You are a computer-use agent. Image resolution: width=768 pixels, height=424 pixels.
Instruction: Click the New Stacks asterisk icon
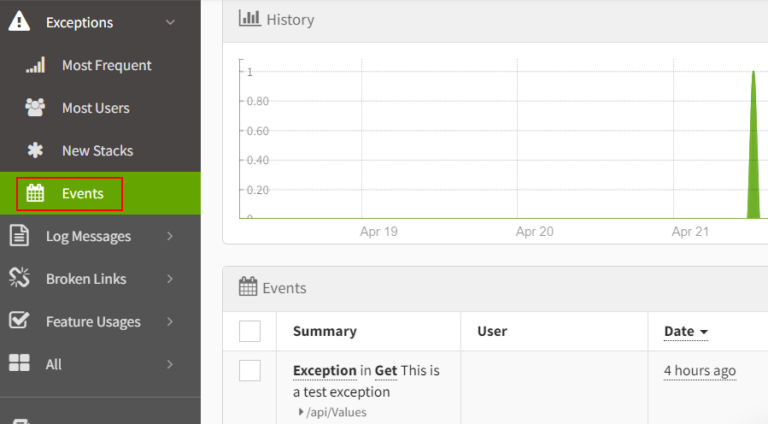tap(35, 151)
